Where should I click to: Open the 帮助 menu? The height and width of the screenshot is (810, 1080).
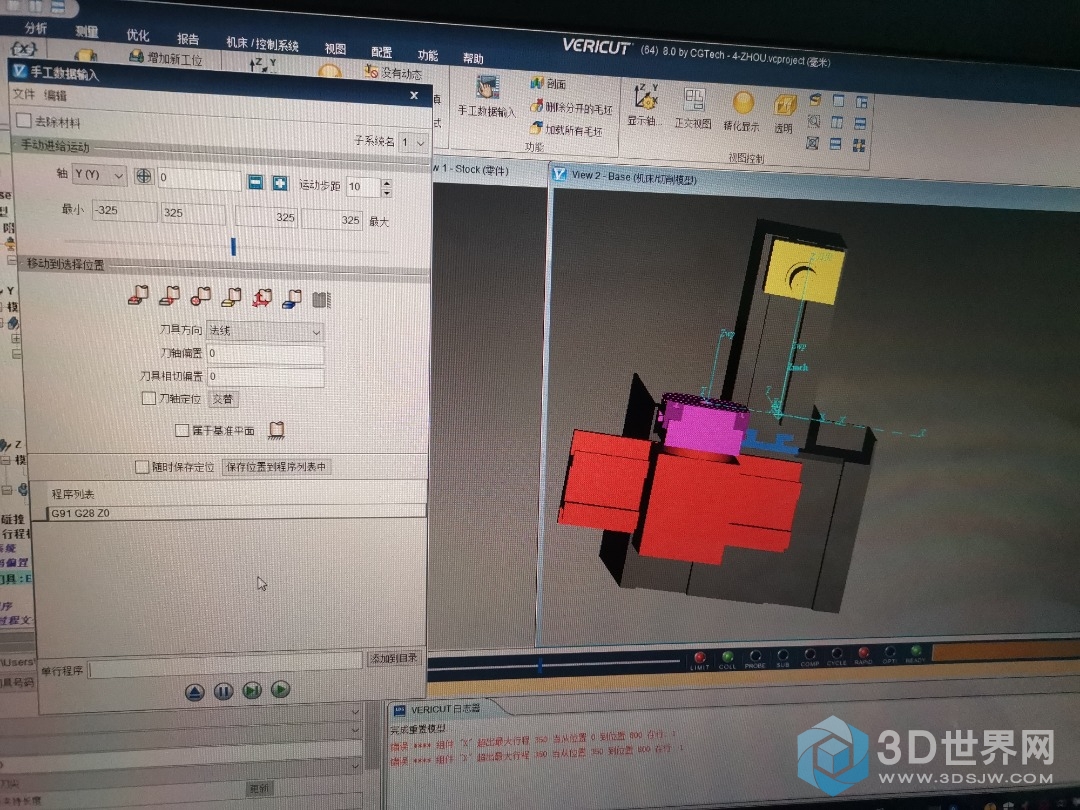[x=472, y=58]
